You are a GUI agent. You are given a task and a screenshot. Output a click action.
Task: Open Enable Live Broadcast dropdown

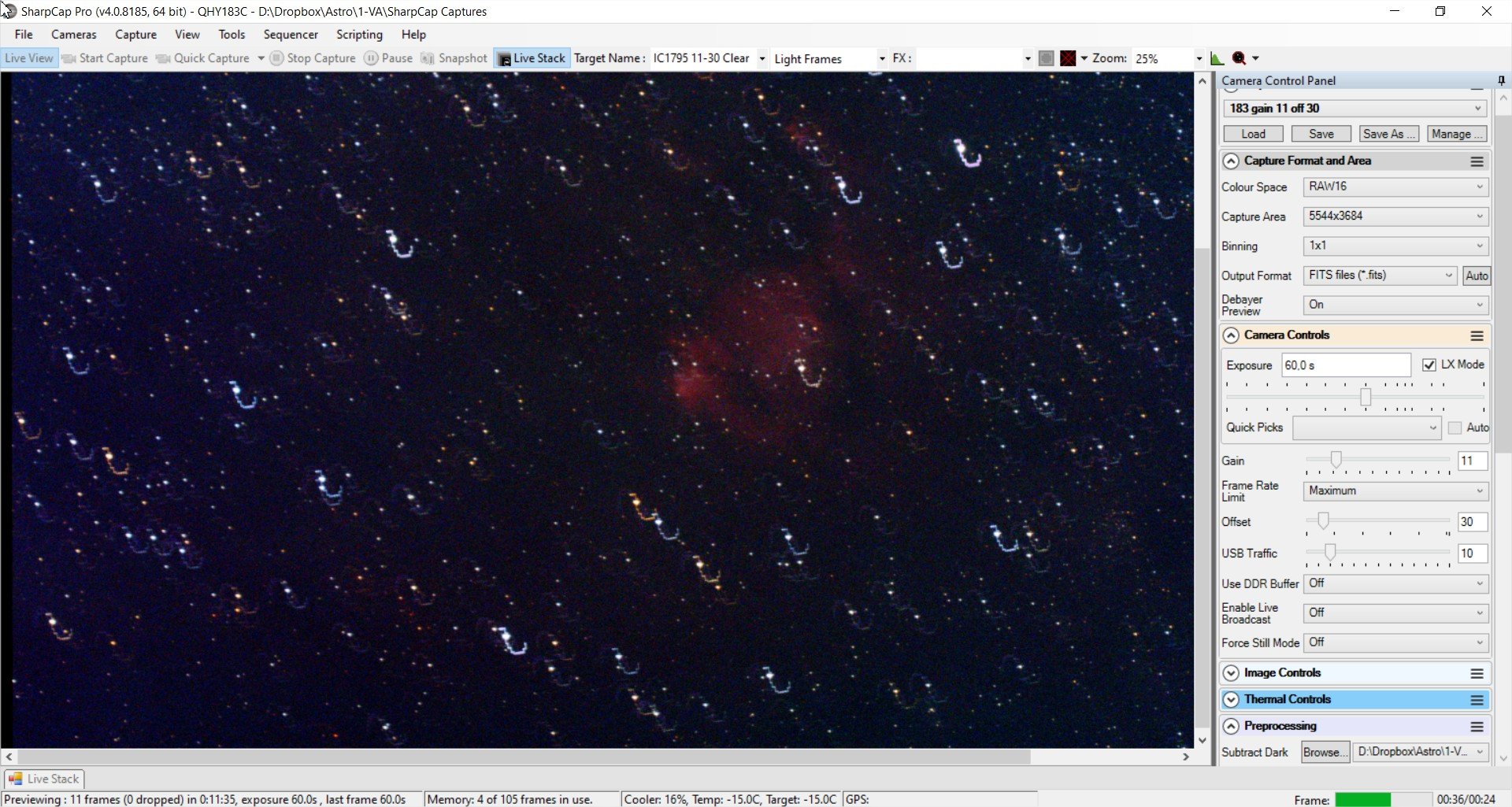(x=1395, y=613)
